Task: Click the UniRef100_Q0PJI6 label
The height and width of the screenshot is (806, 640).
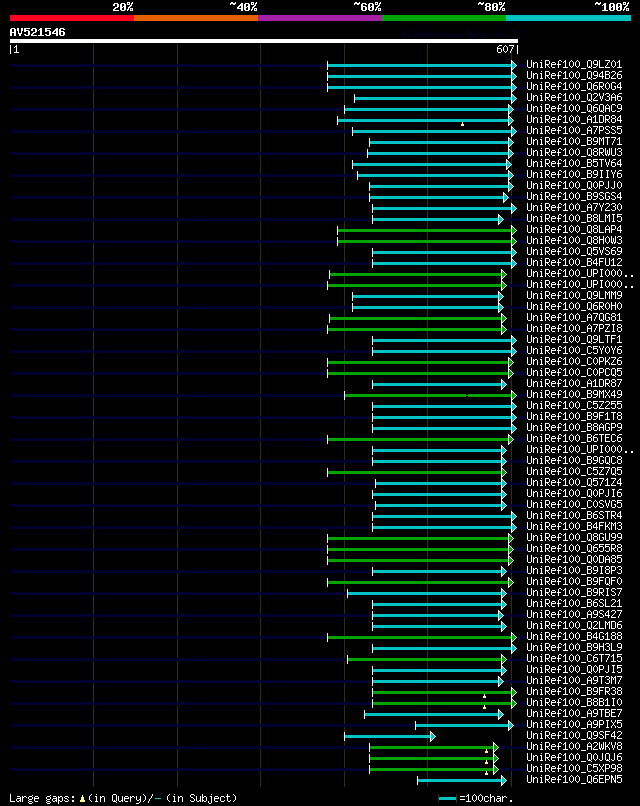Action: click(x=574, y=493)
